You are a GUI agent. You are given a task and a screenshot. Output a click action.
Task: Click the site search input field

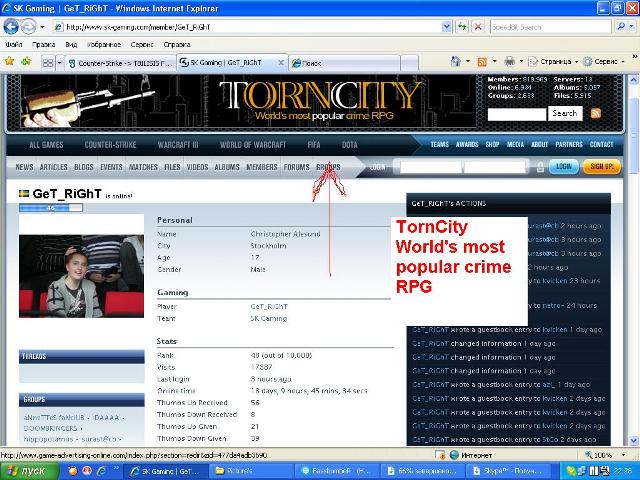tap(517, 114)
